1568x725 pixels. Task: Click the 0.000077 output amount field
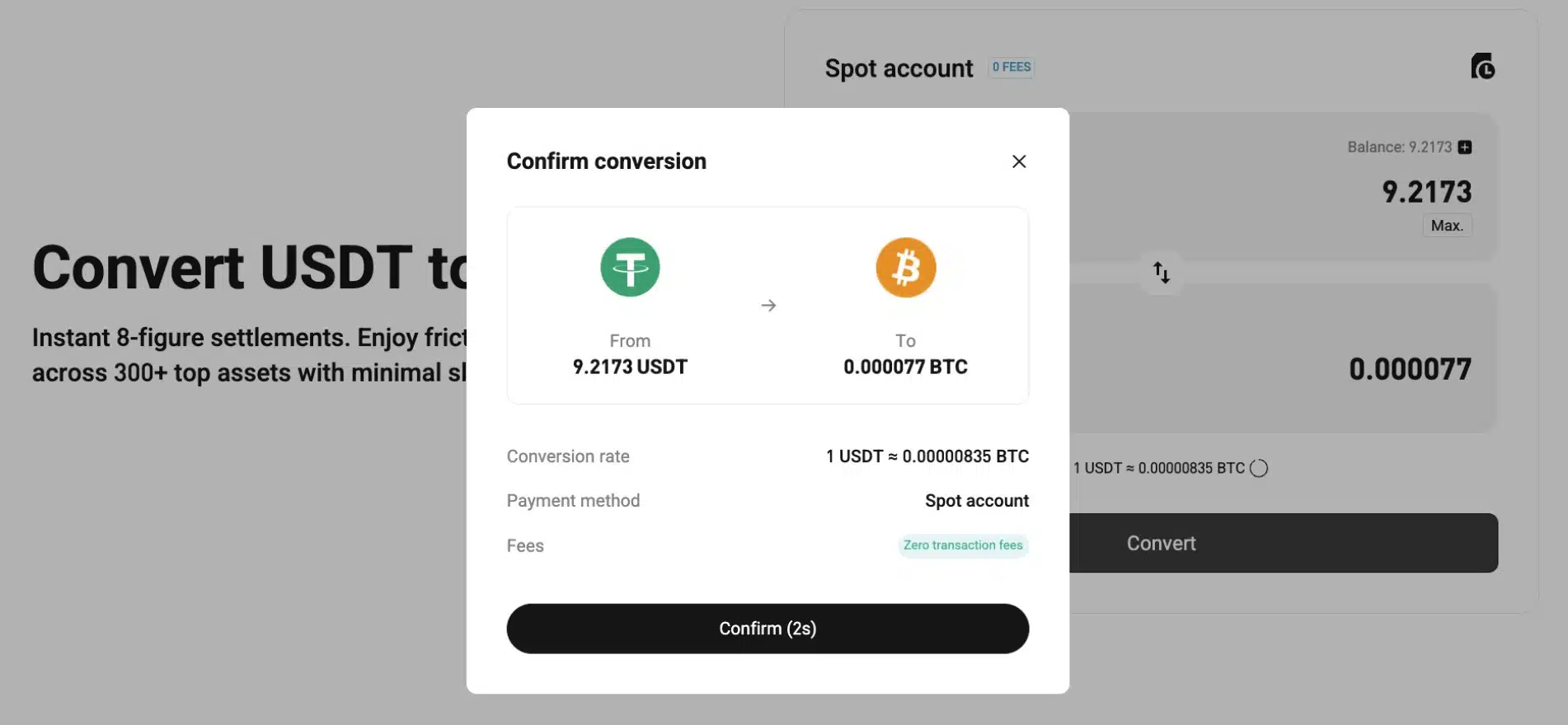pyautogui.click(x=1410, y=369)
